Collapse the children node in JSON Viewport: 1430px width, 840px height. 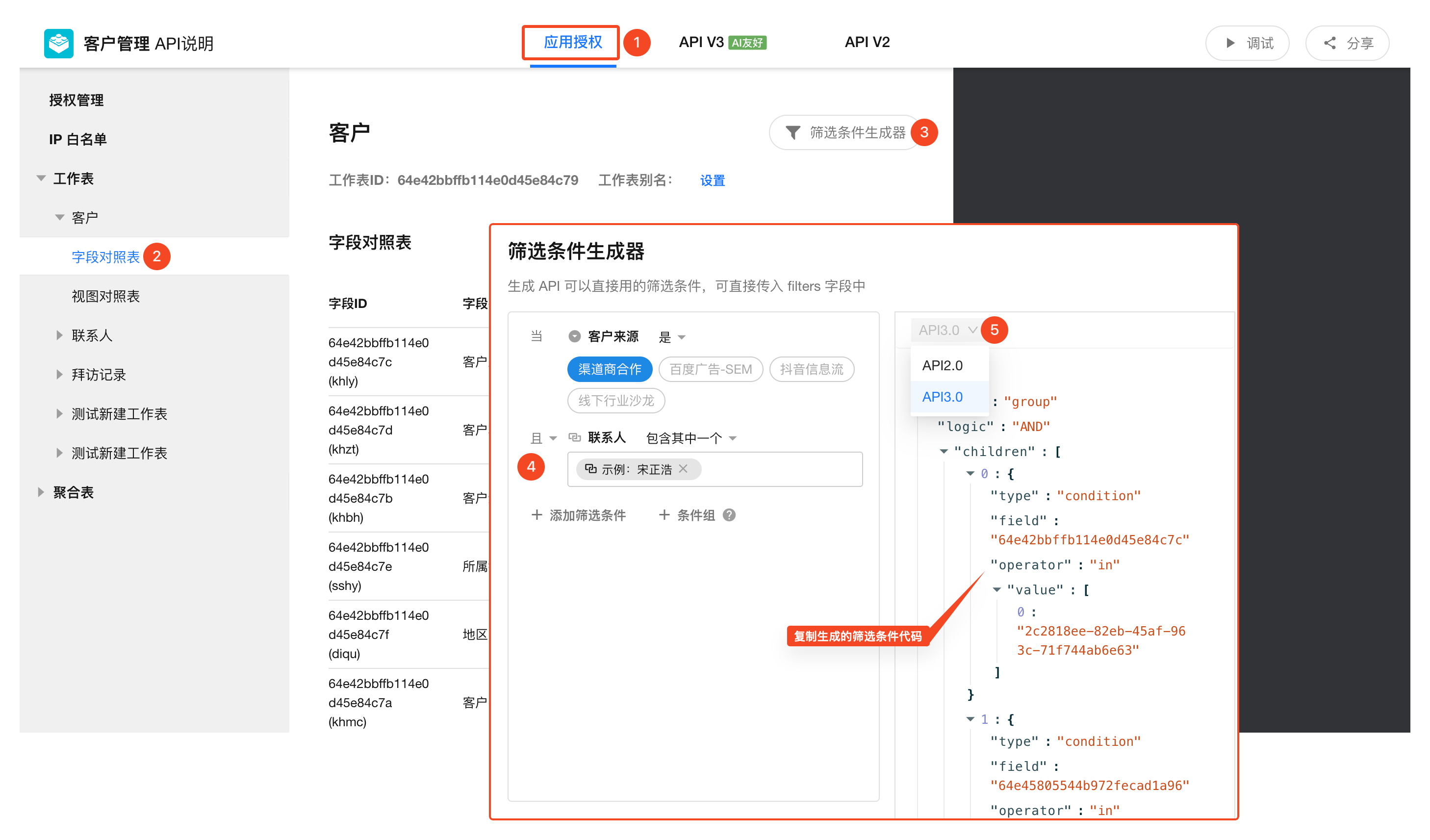click(943, 451)
